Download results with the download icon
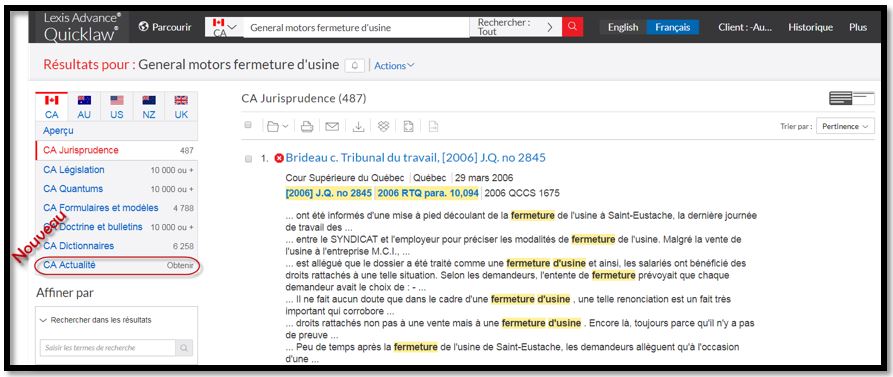 pos(358,126)
